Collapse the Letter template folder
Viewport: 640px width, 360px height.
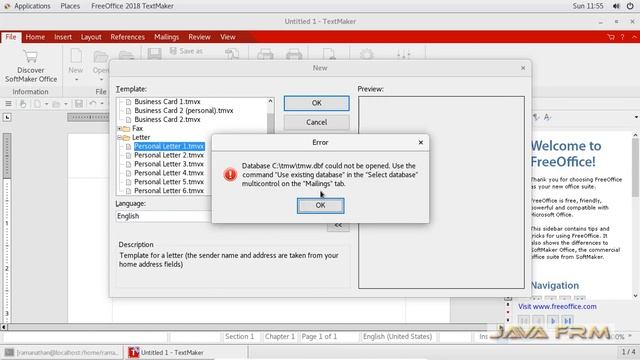point(120,138)
